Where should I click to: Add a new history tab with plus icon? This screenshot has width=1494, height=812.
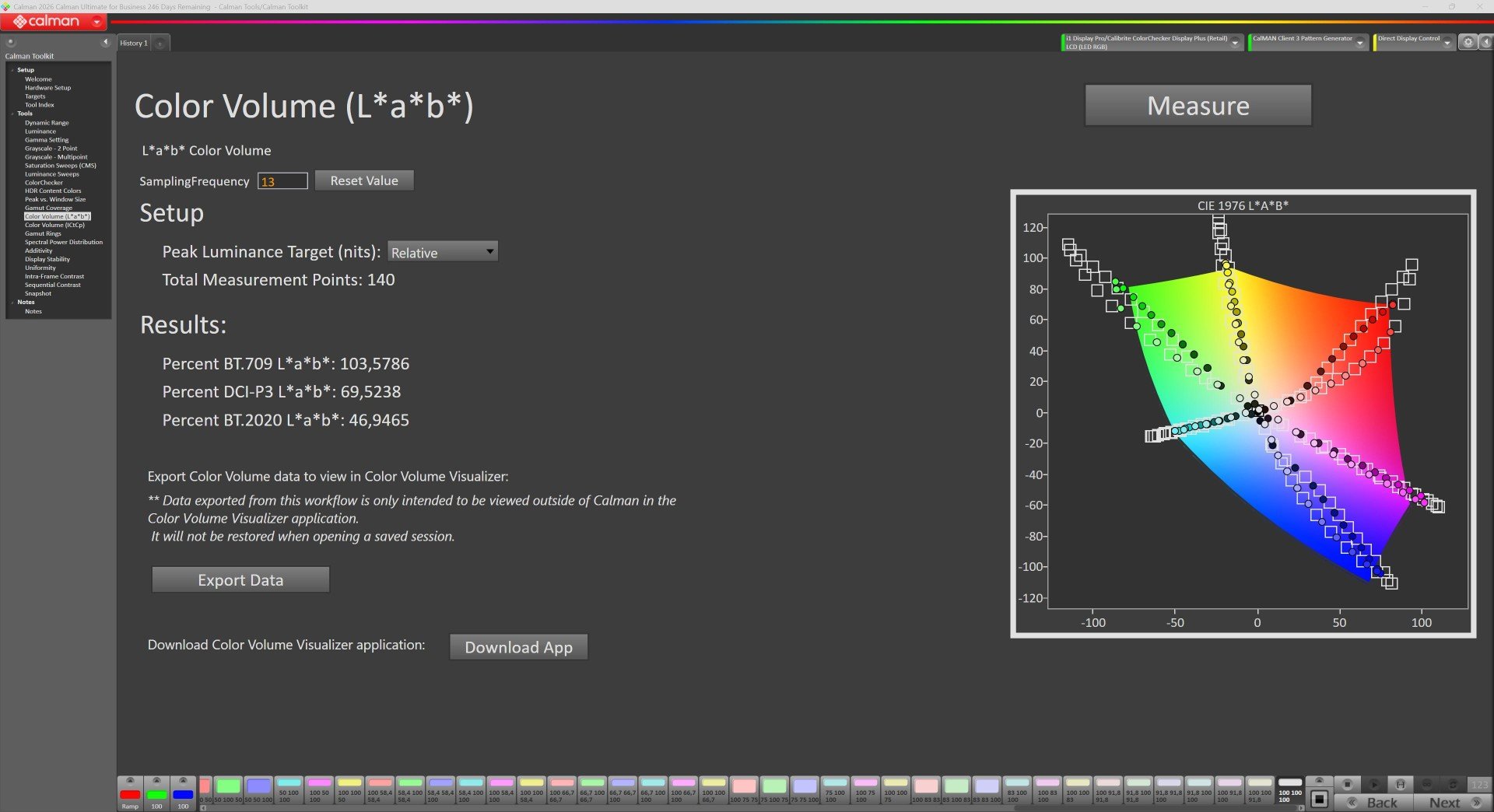pos(160,44)
